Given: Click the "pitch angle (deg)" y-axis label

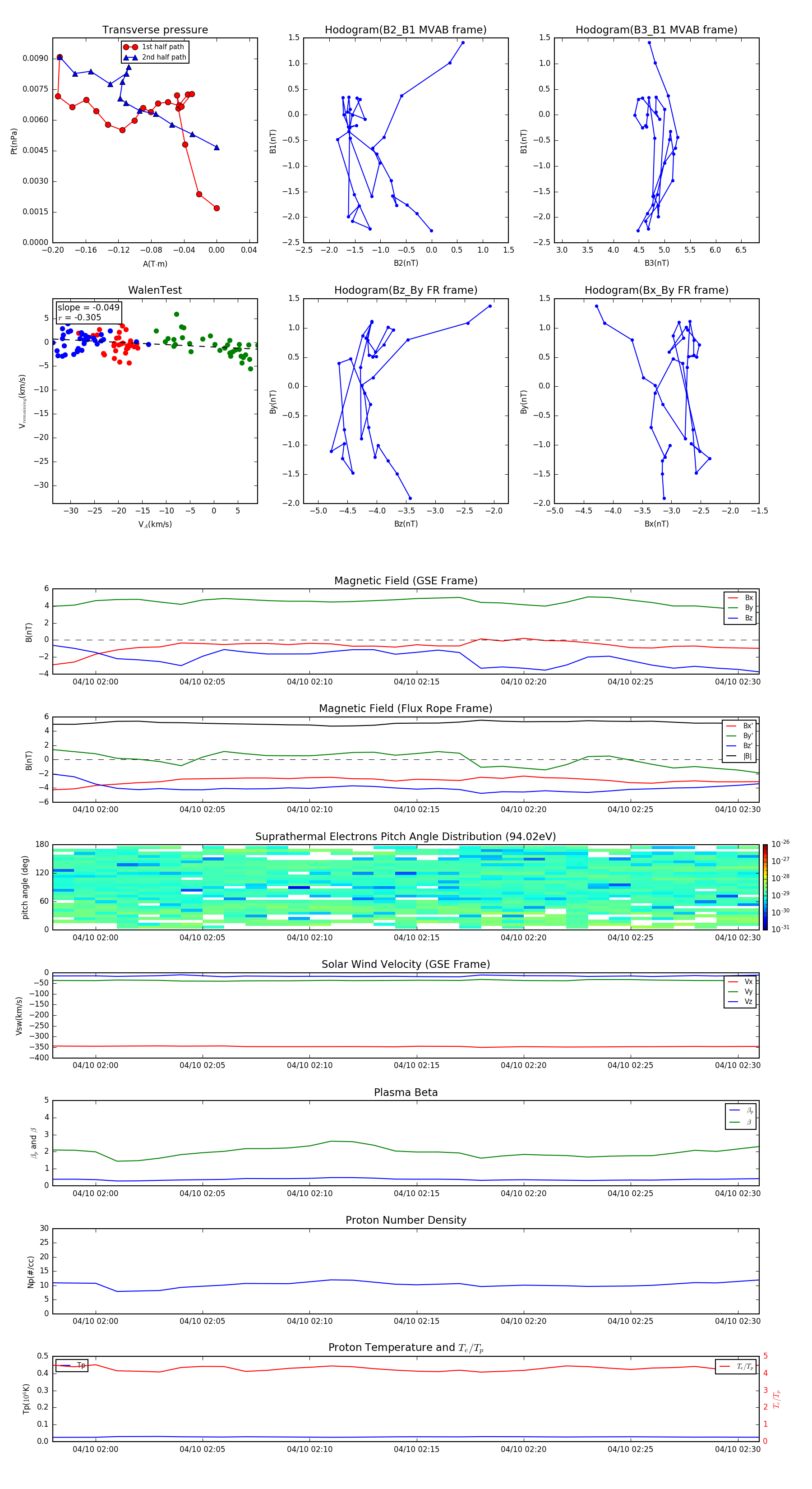Looking at the screenshot, I should click(25, 887).
